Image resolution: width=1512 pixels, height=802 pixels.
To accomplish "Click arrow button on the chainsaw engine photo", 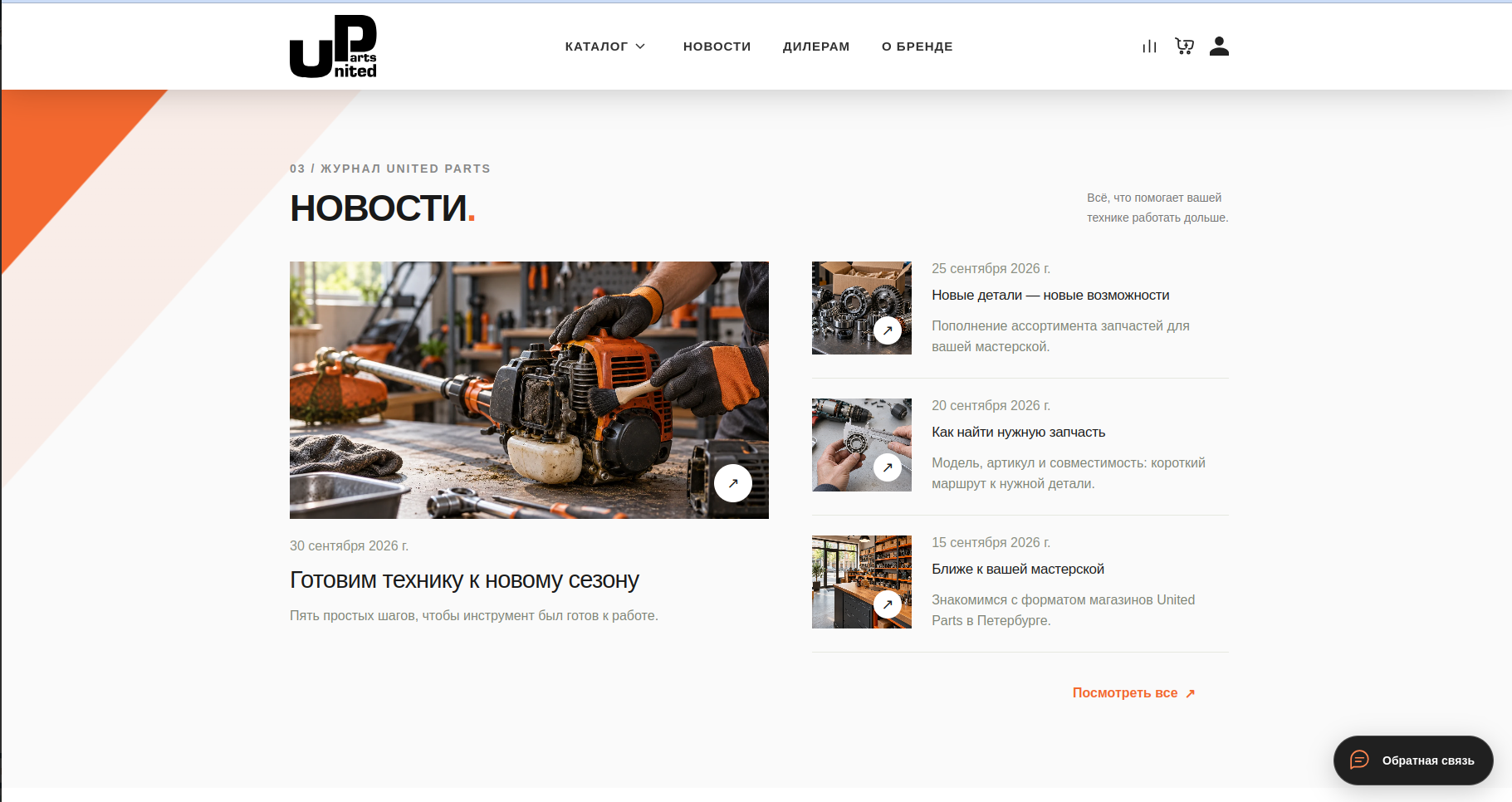I will coord(733,483).
